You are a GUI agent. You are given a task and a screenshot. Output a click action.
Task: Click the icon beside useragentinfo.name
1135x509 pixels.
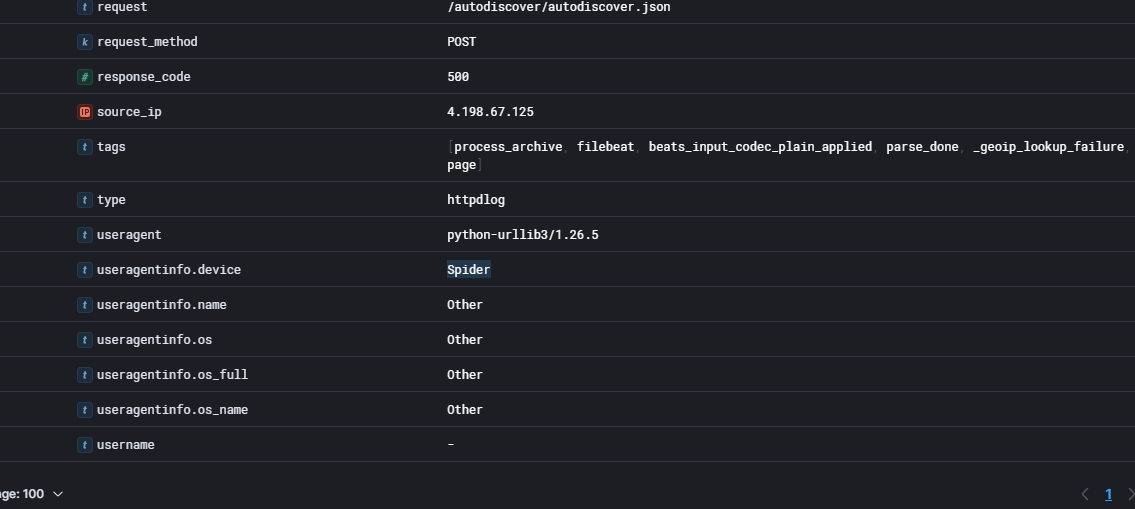pos(85,305)
